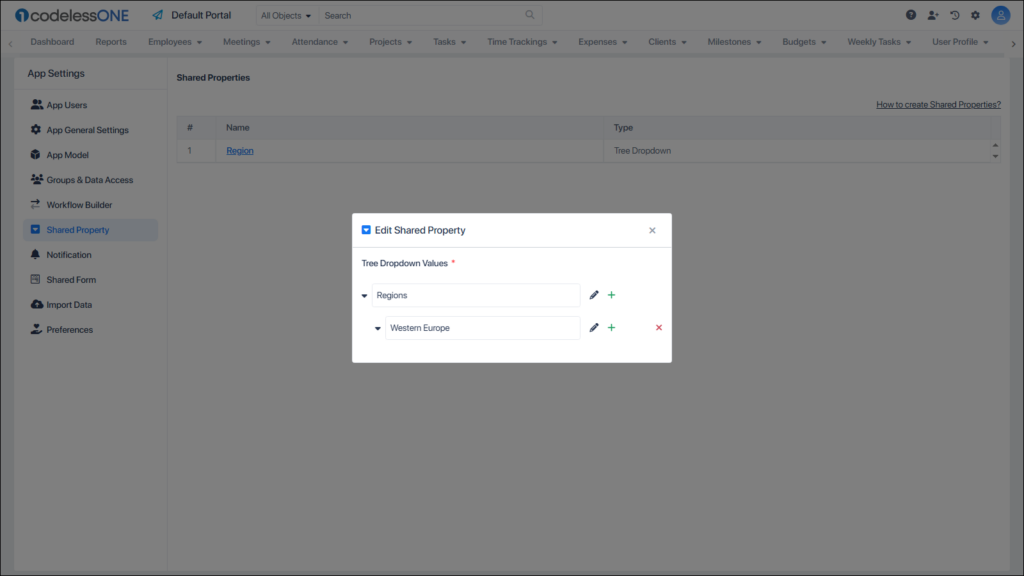Select Shared Property in sidebar
The image size is (1024, 576).
91,230
